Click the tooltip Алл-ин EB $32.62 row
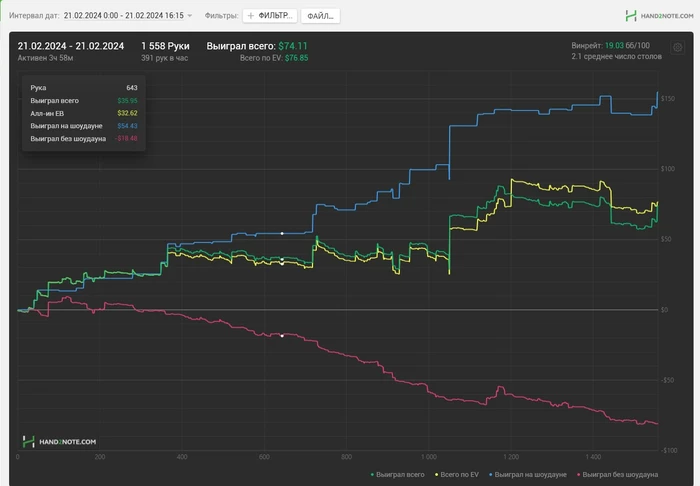 coord(84,113)
